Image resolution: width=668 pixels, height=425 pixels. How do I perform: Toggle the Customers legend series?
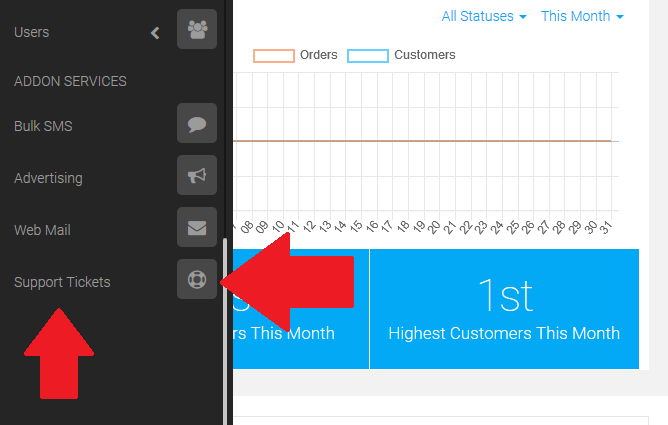click(x=424, y=55)
